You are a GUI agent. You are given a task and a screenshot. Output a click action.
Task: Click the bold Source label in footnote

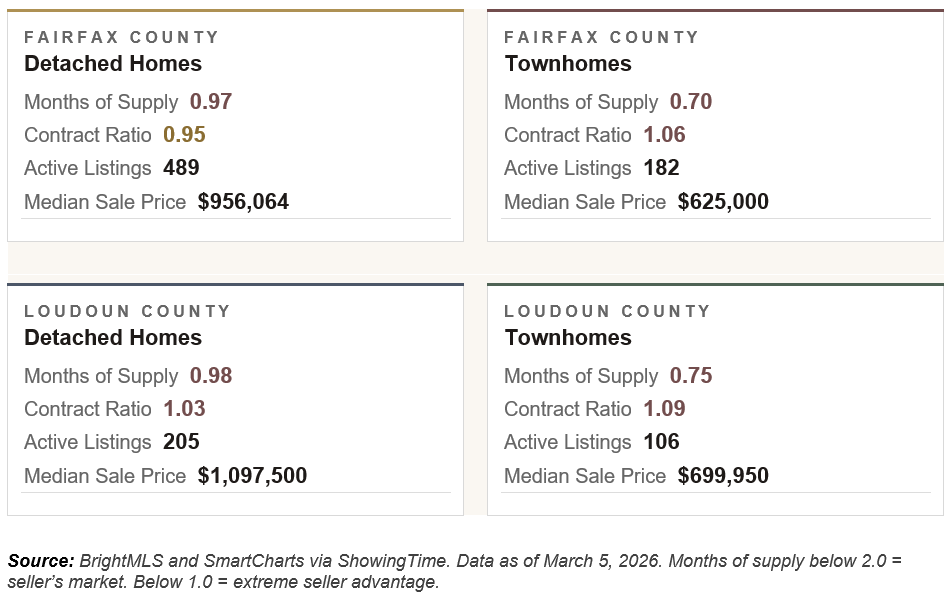pyautogui.click(x=40, y=561)
